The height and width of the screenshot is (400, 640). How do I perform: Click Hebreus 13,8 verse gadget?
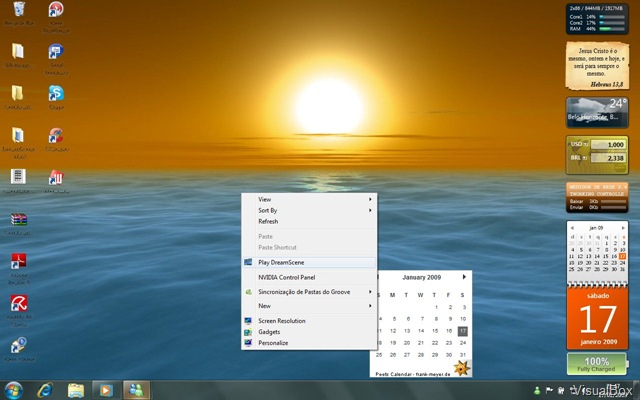[597, 66]
